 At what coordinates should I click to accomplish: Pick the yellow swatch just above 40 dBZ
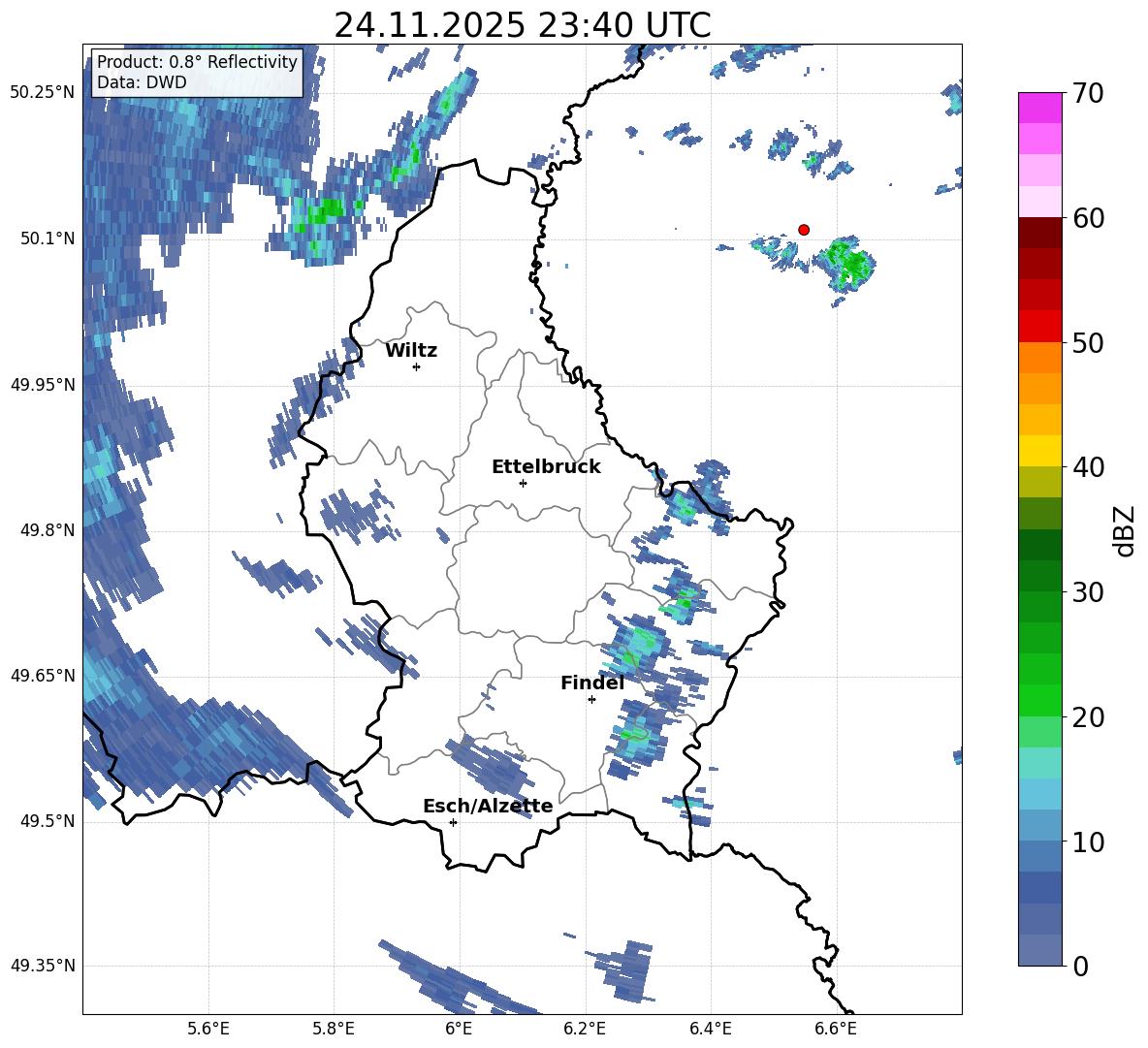coord(1039,452)
